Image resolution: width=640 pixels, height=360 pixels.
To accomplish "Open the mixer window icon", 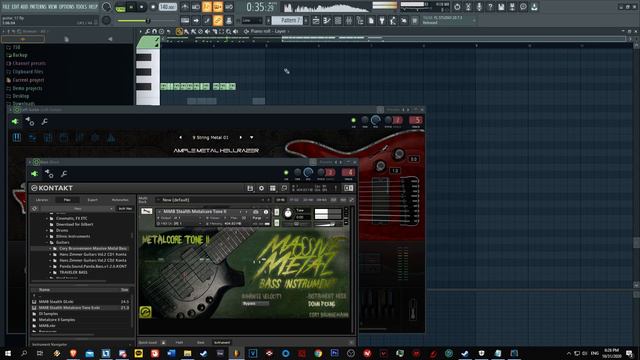I will click(x=349, y=20).
